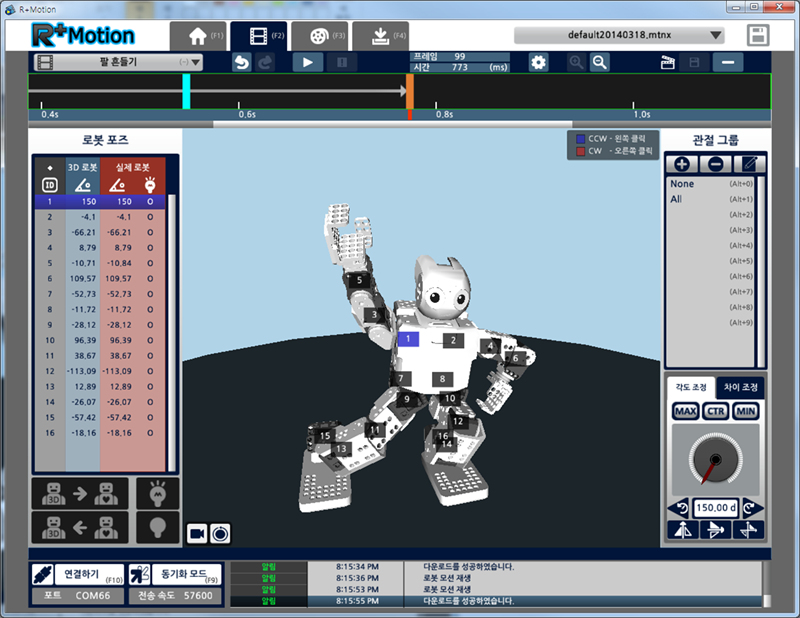Image resolution: width=800 pixels, height=618 pixels.
Task: Zoom out on the timeline
Action: 599,62
